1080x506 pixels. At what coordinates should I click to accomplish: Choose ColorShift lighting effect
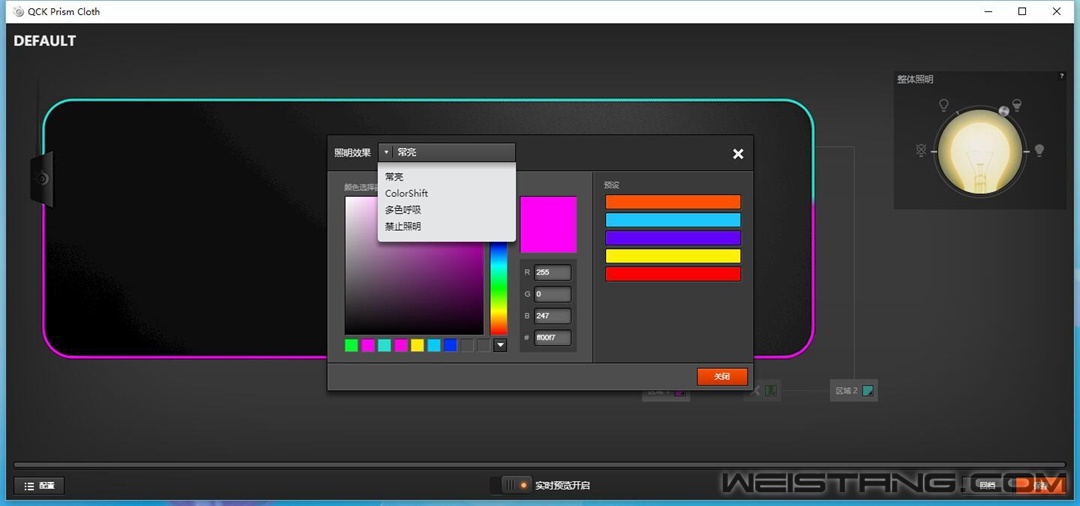click(x=406, y=193)
